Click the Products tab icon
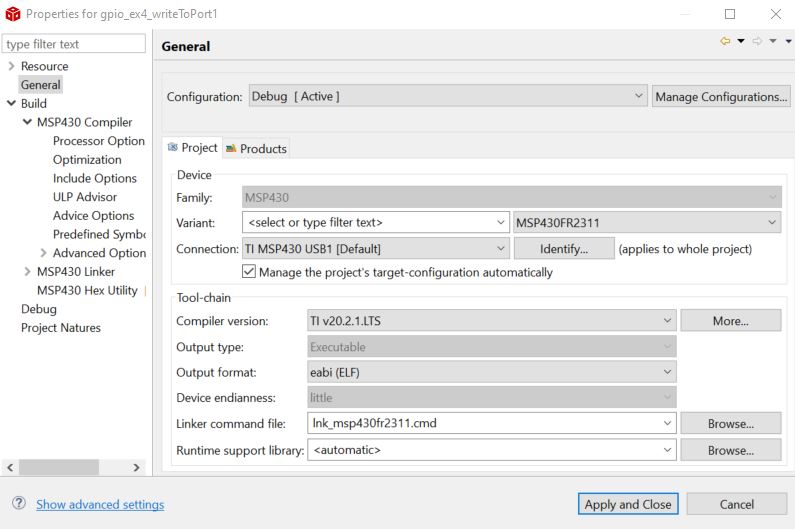 click(x=231, y=148)
